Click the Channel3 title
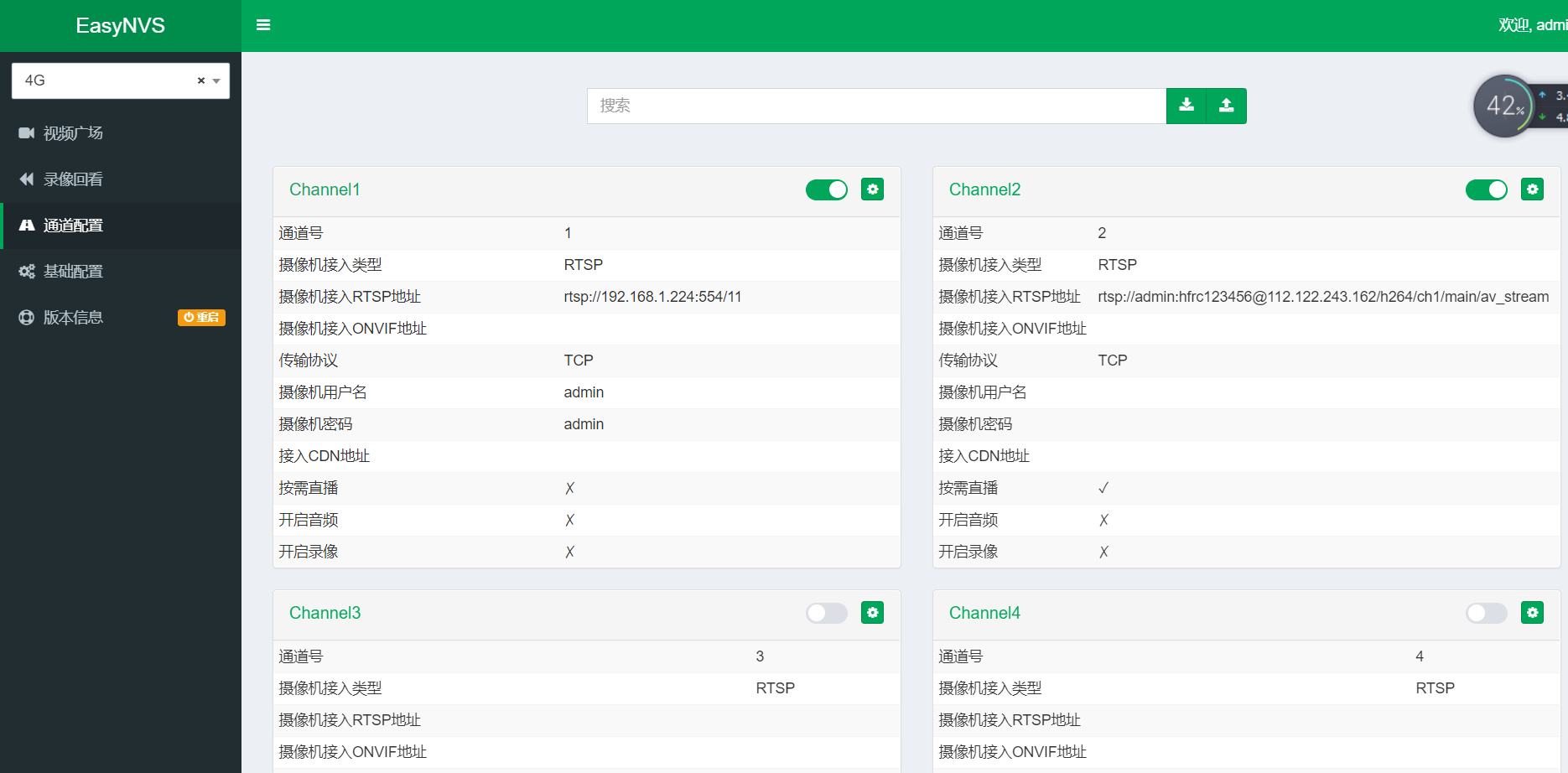This screenshot has height=773, width=1568. tap(325, 613)
